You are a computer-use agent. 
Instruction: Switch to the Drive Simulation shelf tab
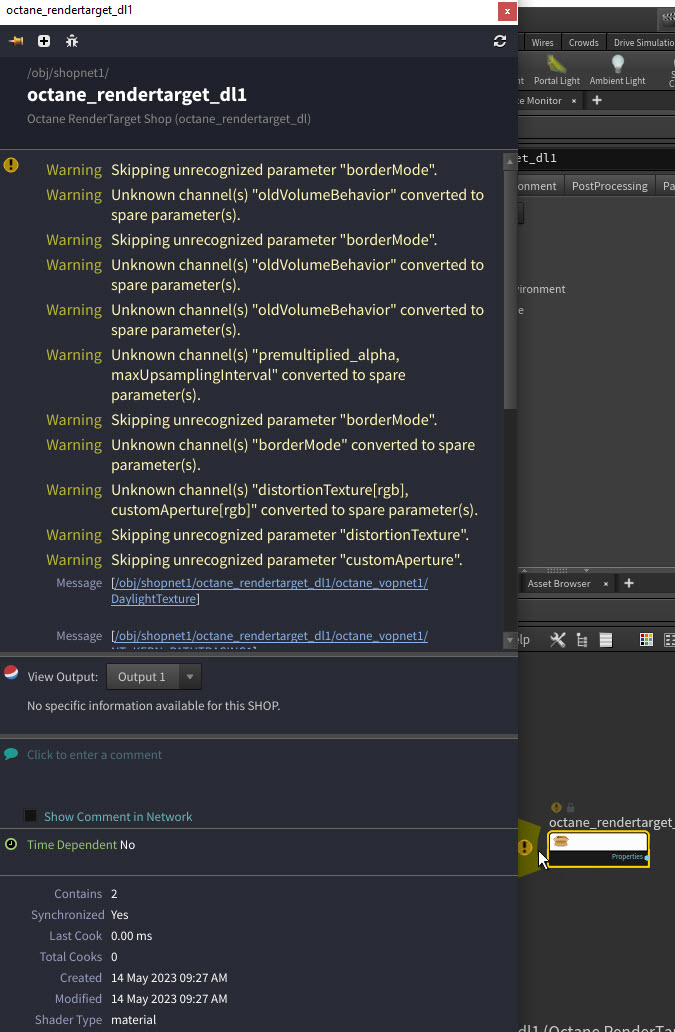[x=641, y=42]
